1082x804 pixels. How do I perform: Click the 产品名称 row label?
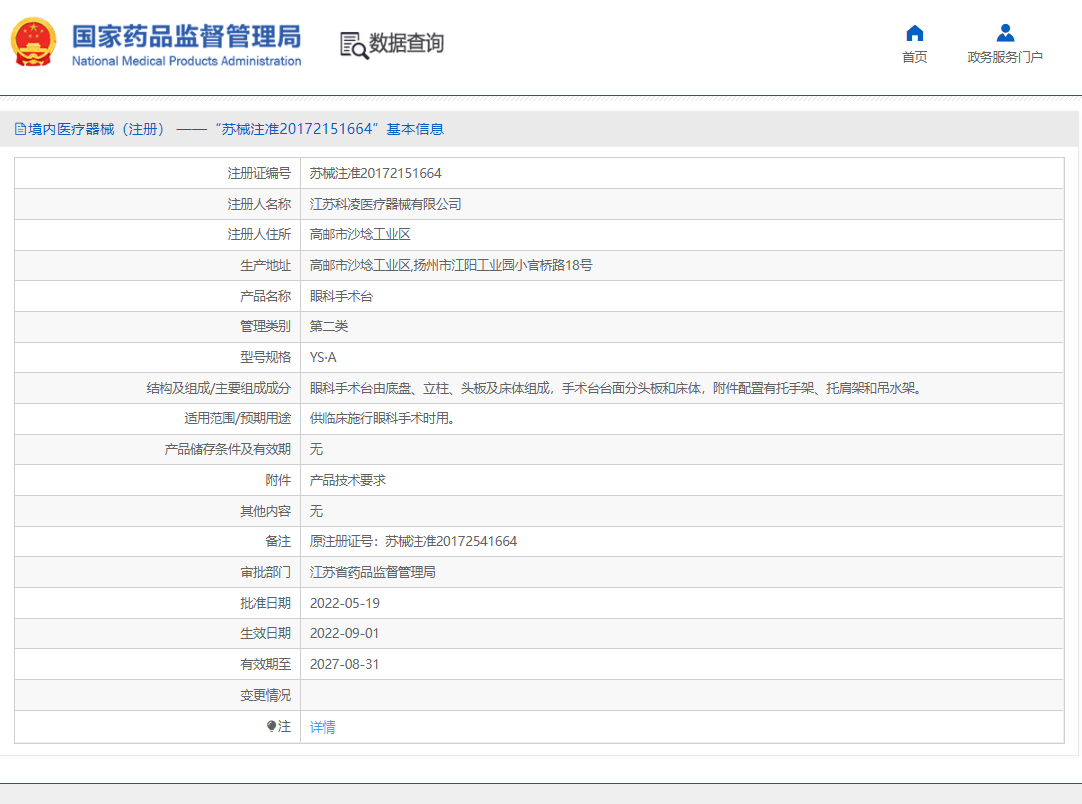coord(266,296)
